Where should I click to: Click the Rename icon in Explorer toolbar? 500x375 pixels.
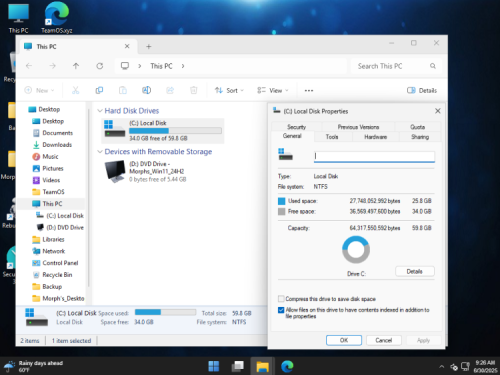146,90
